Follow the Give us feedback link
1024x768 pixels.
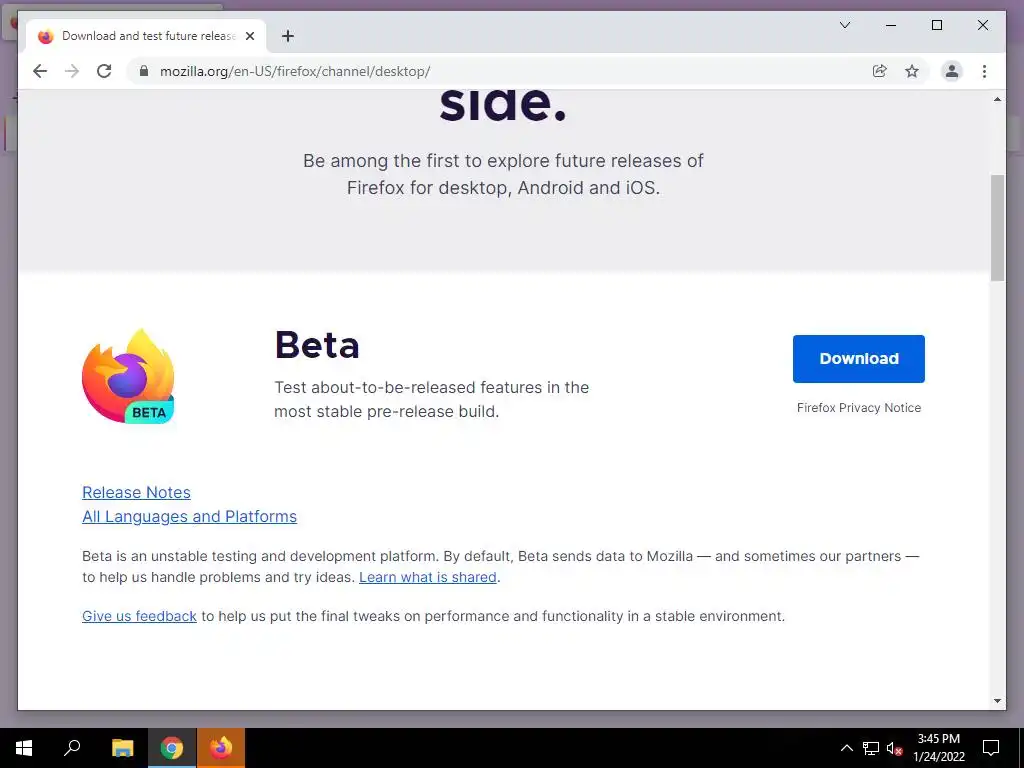coord(139,616)
